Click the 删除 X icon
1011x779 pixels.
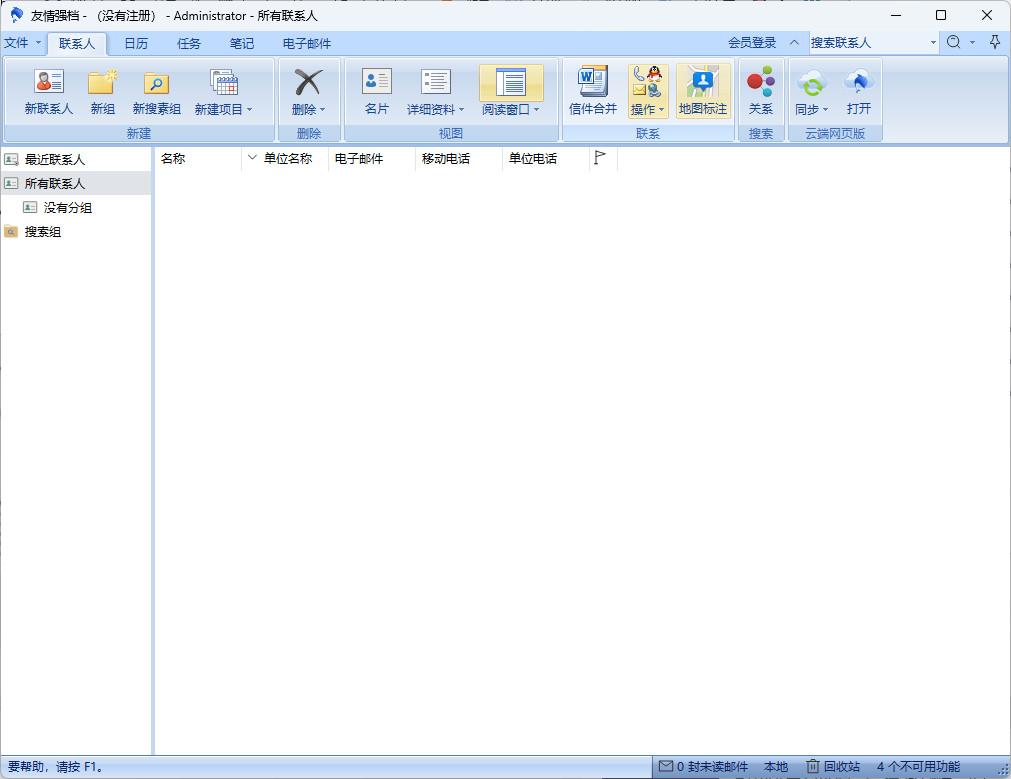[308, 82]
